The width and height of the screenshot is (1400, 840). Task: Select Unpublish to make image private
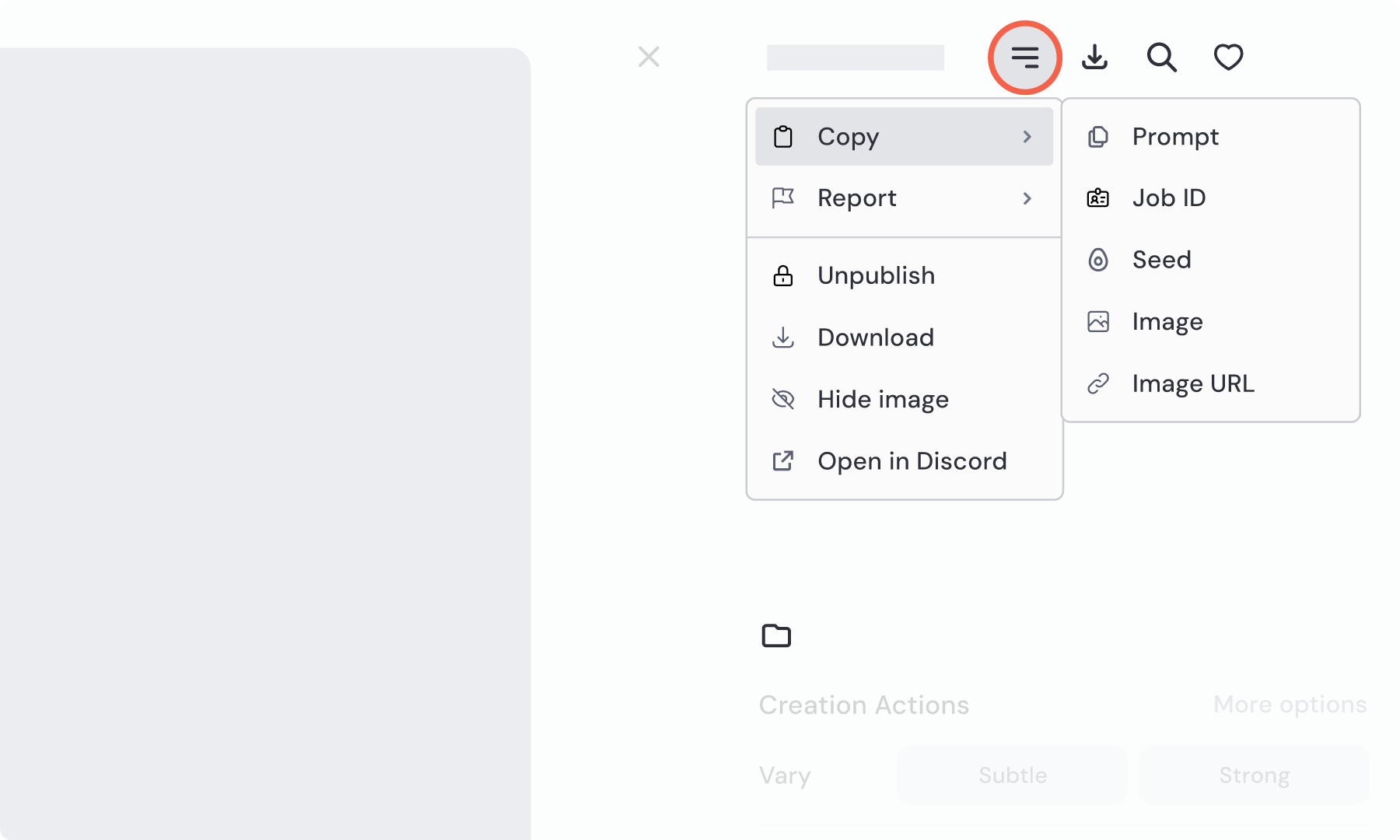click(x=876, y=275)
